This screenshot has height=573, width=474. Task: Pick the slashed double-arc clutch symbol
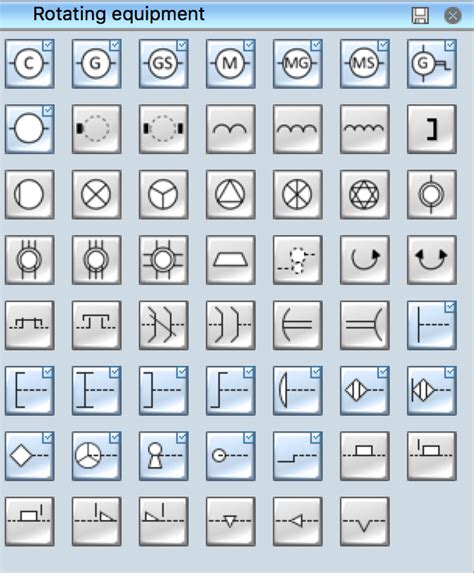click(x=164, y=325)
